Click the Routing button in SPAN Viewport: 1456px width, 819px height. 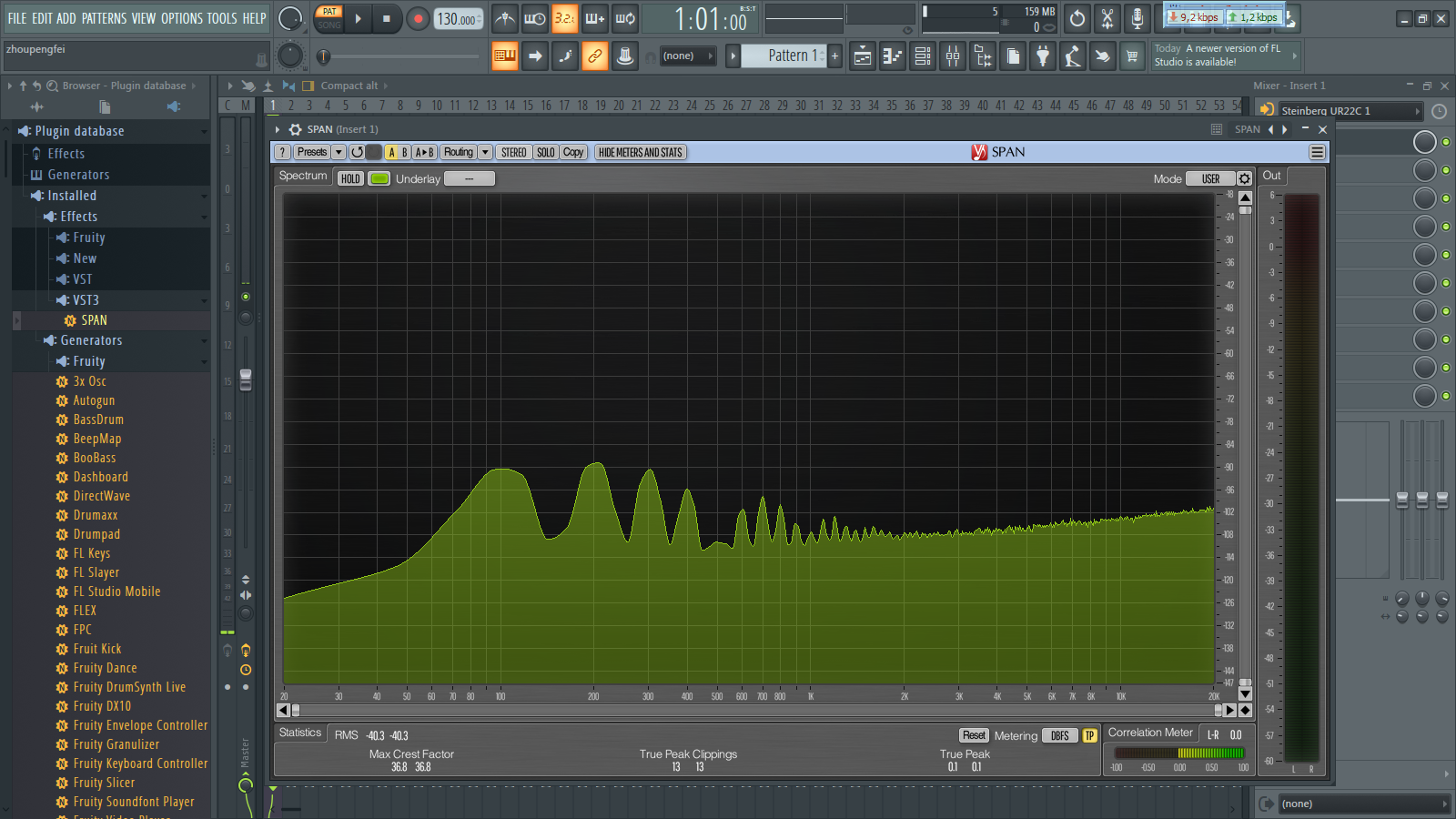click(459, 152)
